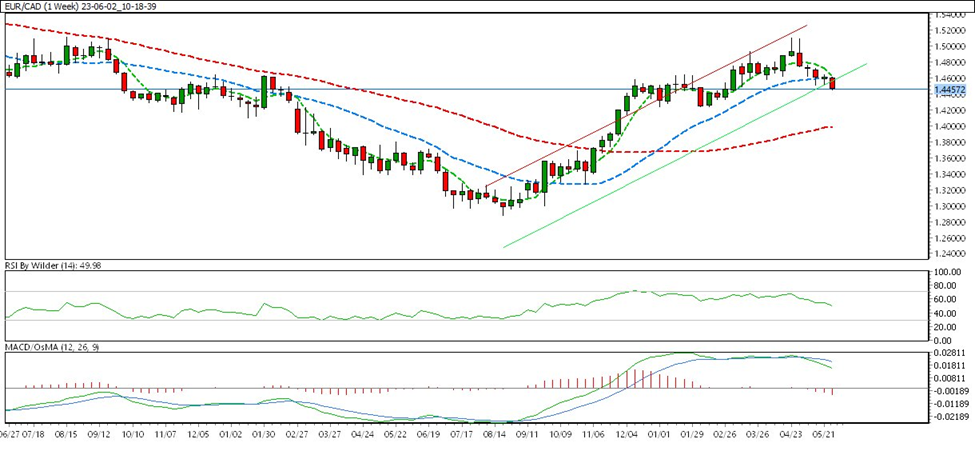
Task: Click the MACD scale value -0.02189
Action: [x=950, y=418]
